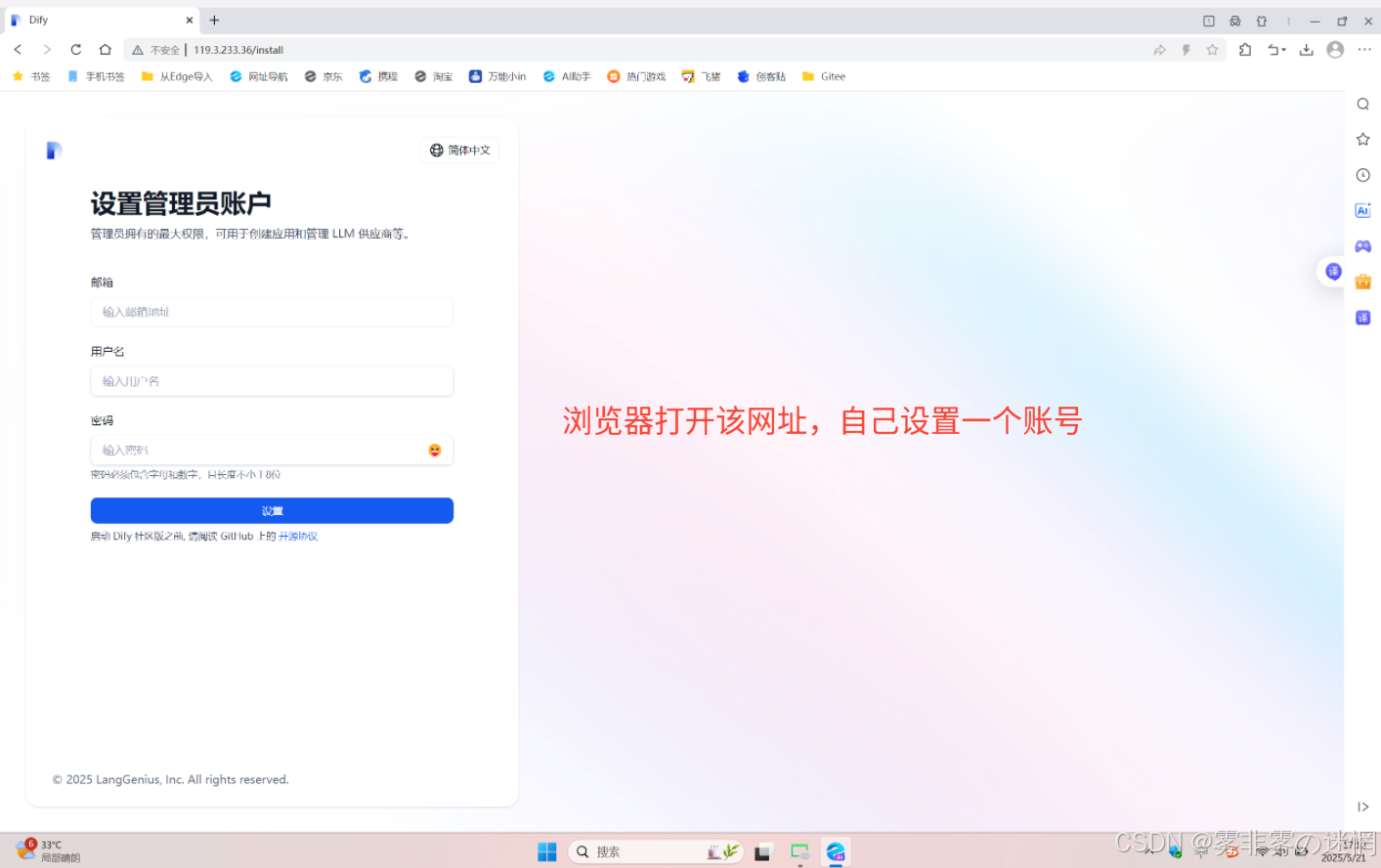Open incognito mode icon in title bar
1381x868 pixels.
[1235, 21]
